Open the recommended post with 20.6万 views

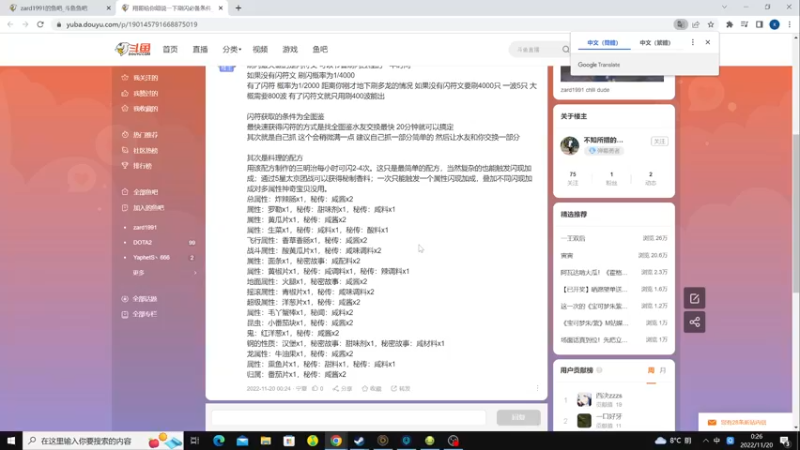614,256
